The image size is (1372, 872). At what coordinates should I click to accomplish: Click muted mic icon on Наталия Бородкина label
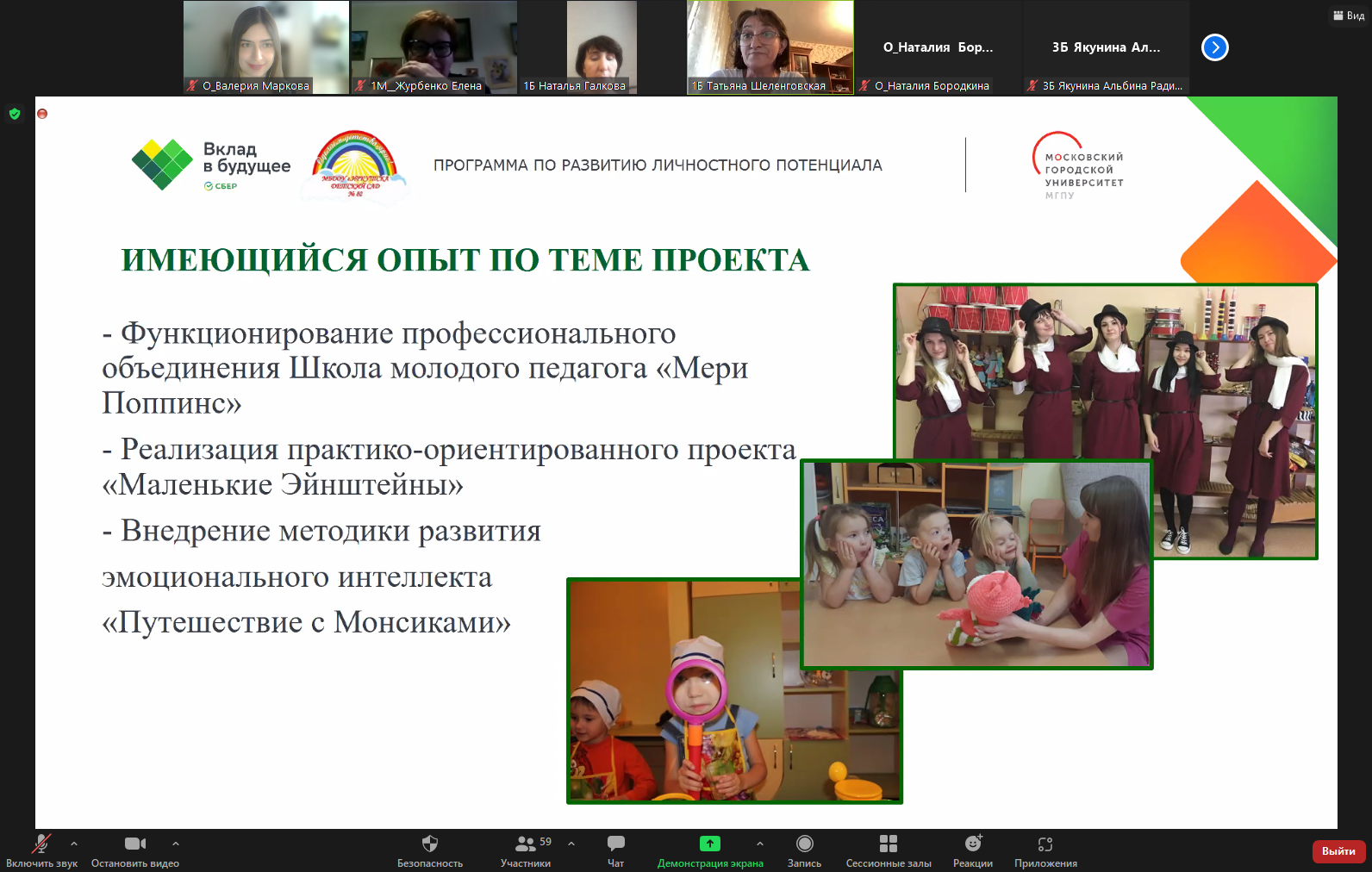click(864, 85)
